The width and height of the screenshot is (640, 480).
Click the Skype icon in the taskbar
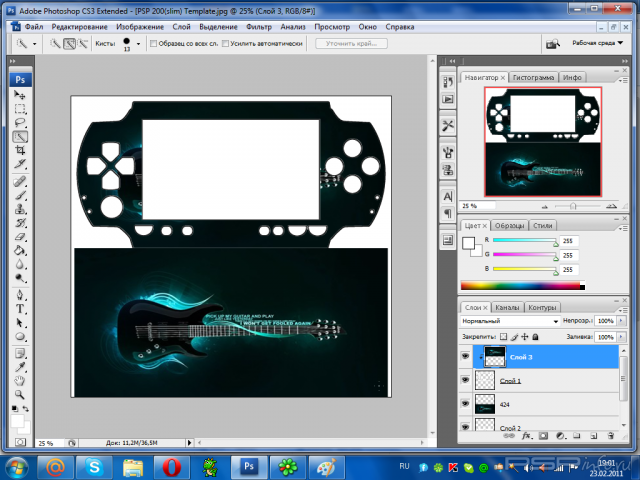click(93, 465)
